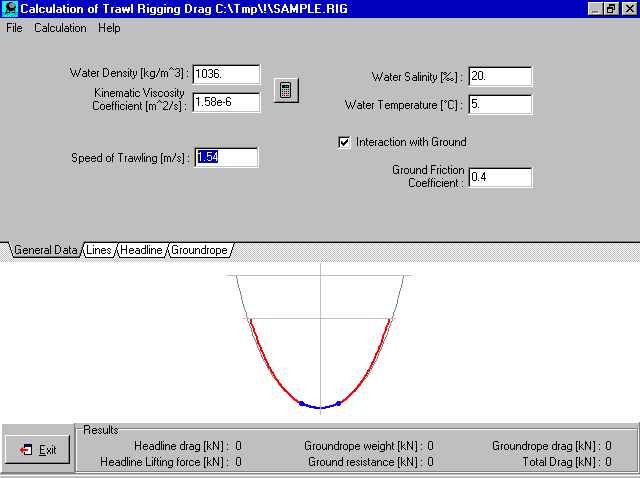Close the Trawl Rigging Drag window
This screenshot has width=640, height=478.
click(x=627, y=8)
